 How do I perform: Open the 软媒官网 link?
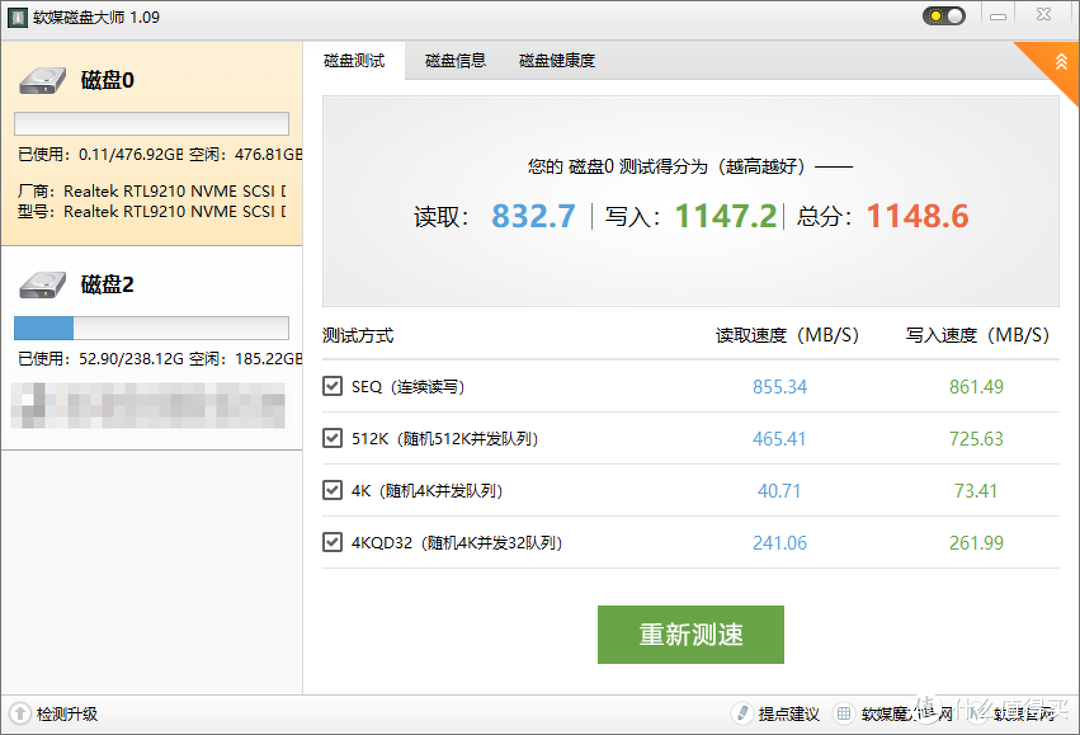point(1023,714)
